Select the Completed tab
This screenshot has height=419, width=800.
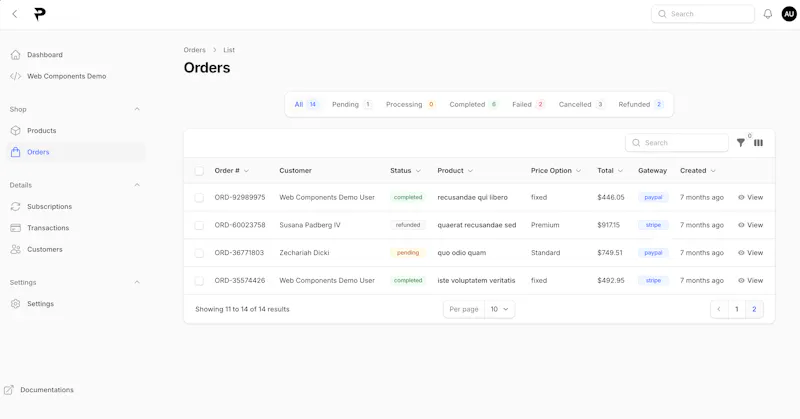coord(473,105)
